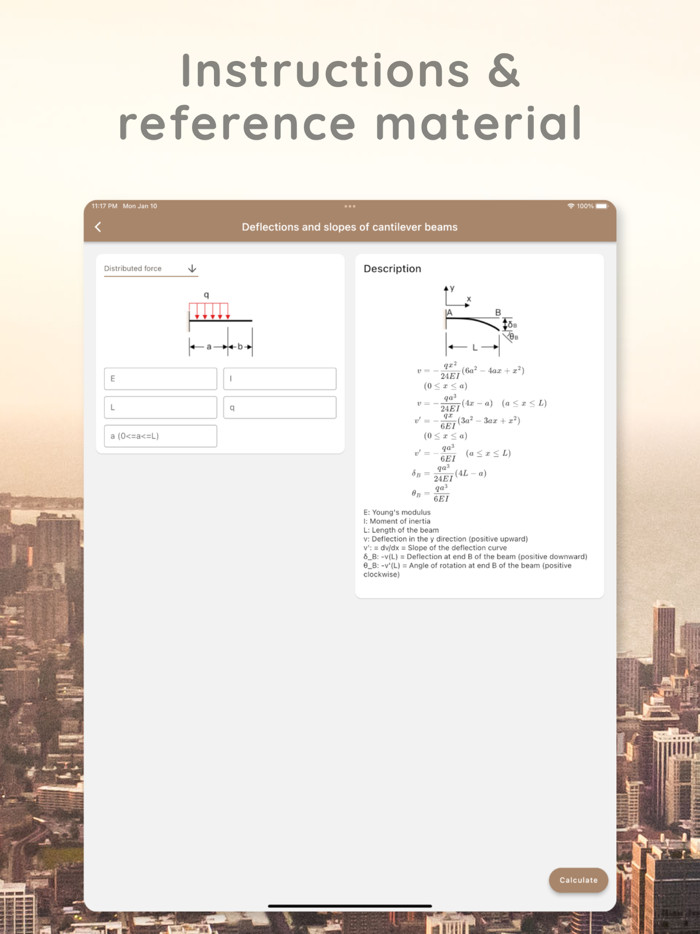The image size is (700, 934).
Task: Open the Distributed force load type dropdown
Action: [x=151, y=269]
